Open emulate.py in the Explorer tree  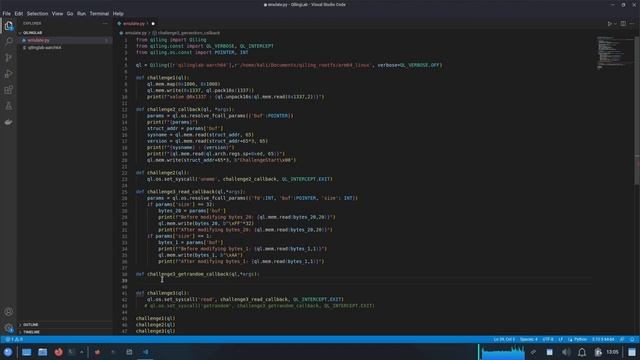[38, 40]
